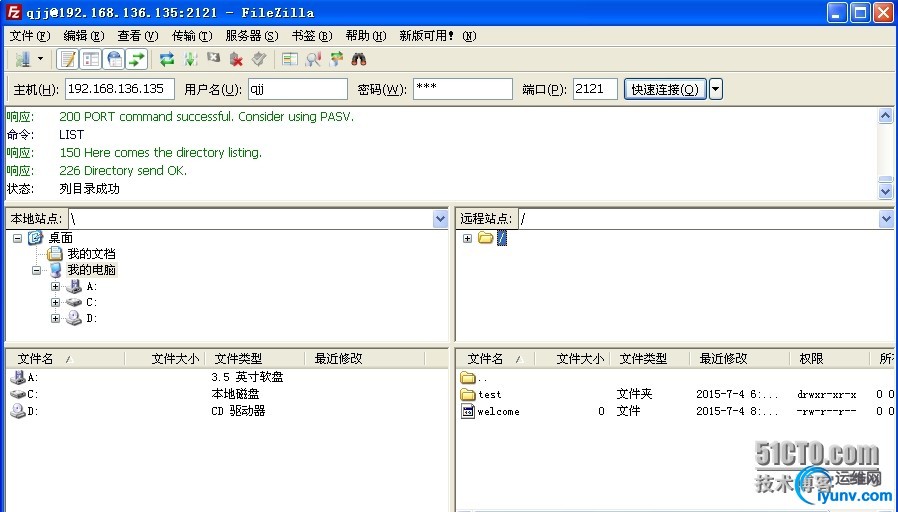Sort local files by 文件类型 column
Screen dimensions: 898x512
[255, 359]
